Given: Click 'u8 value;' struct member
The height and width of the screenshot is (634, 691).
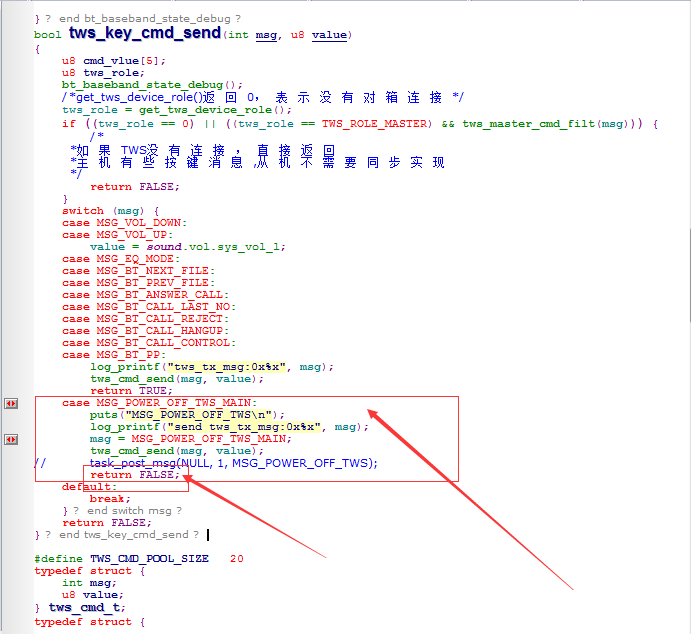Looking at the screenshot, I should pos(93,595).
